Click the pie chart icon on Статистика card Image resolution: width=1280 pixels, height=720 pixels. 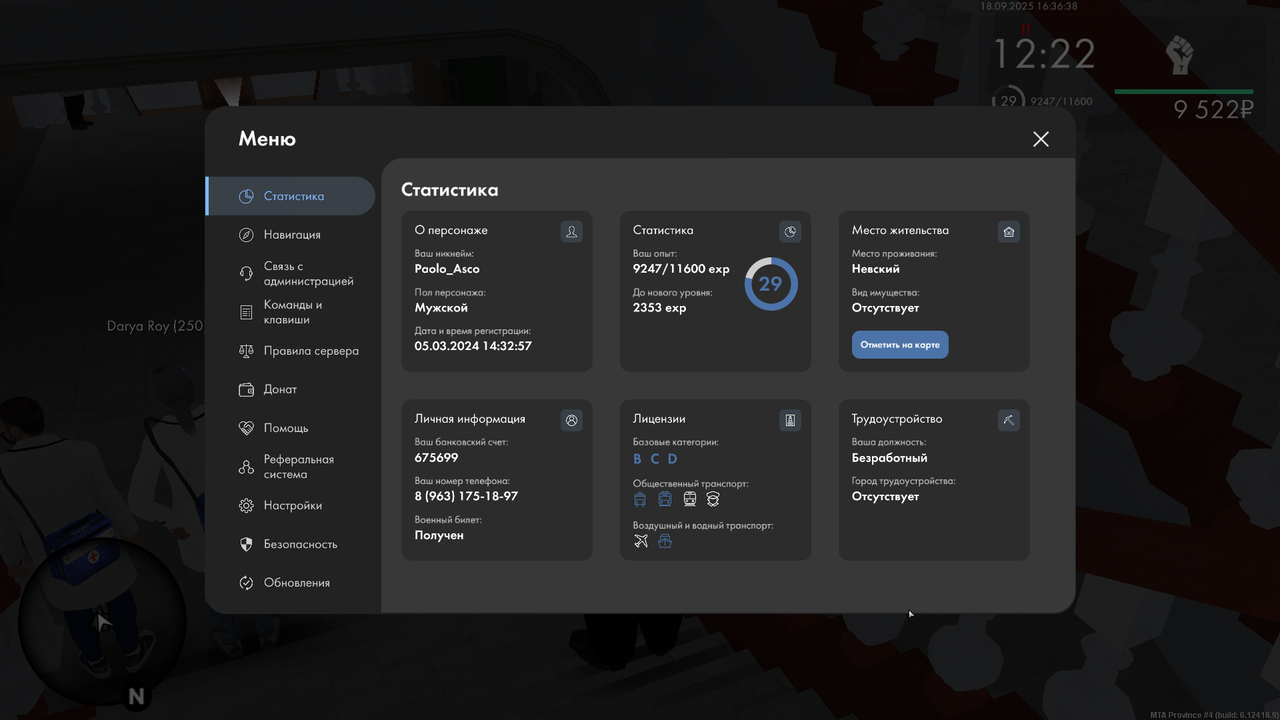[x=790, y=232]
